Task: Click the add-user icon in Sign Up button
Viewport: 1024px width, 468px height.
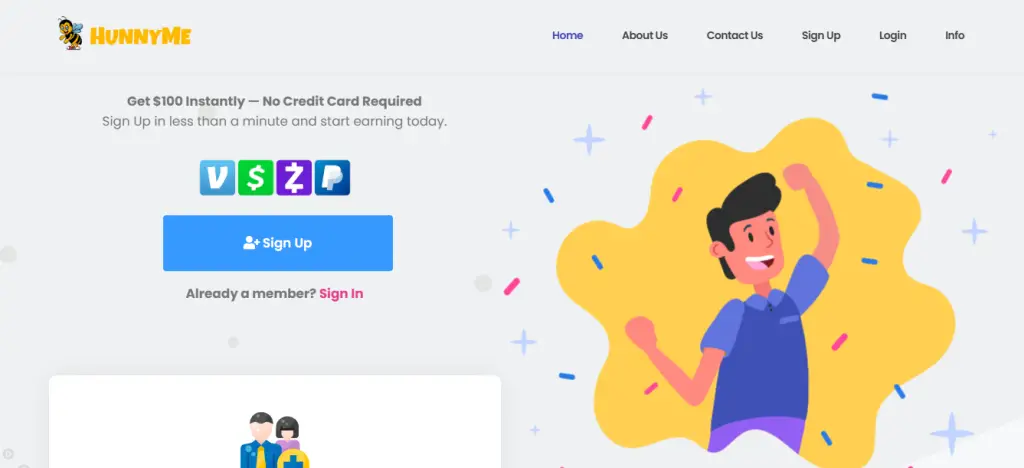Action: (x=251, y=243)
